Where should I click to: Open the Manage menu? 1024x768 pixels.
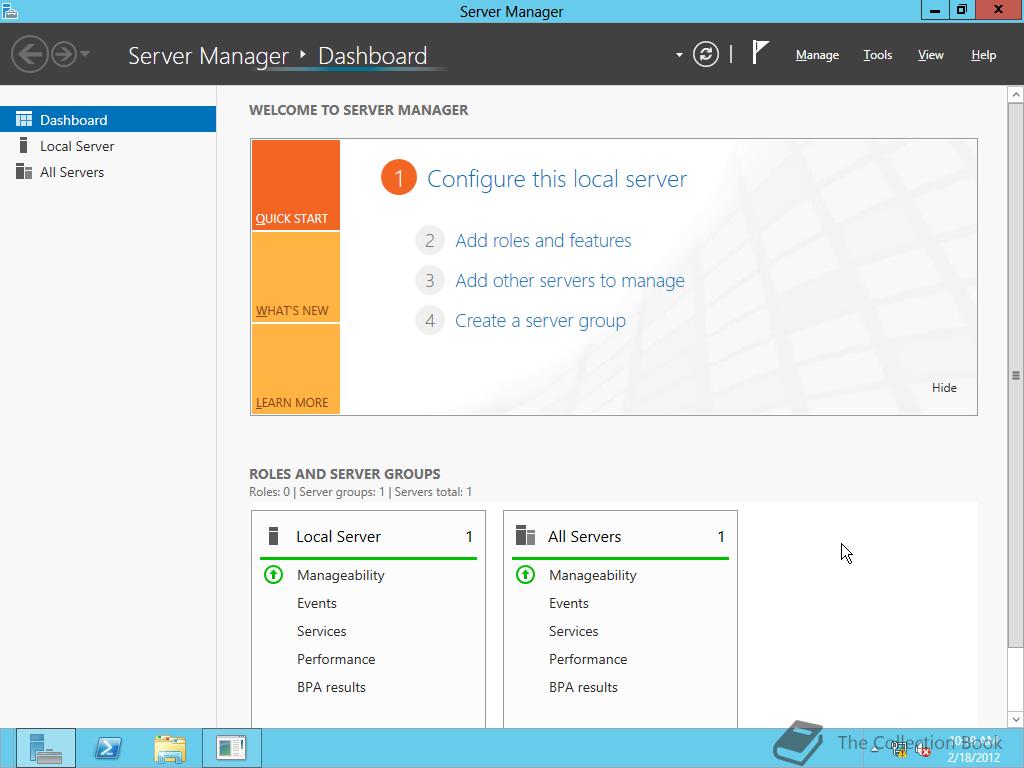click(817, 56)
